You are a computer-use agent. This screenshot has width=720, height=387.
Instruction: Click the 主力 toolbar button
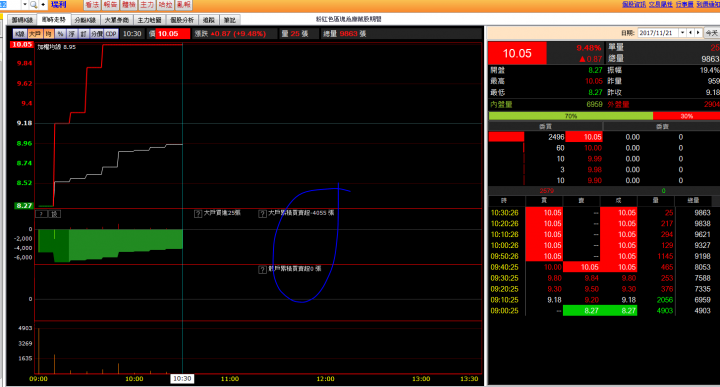(147, 5)
